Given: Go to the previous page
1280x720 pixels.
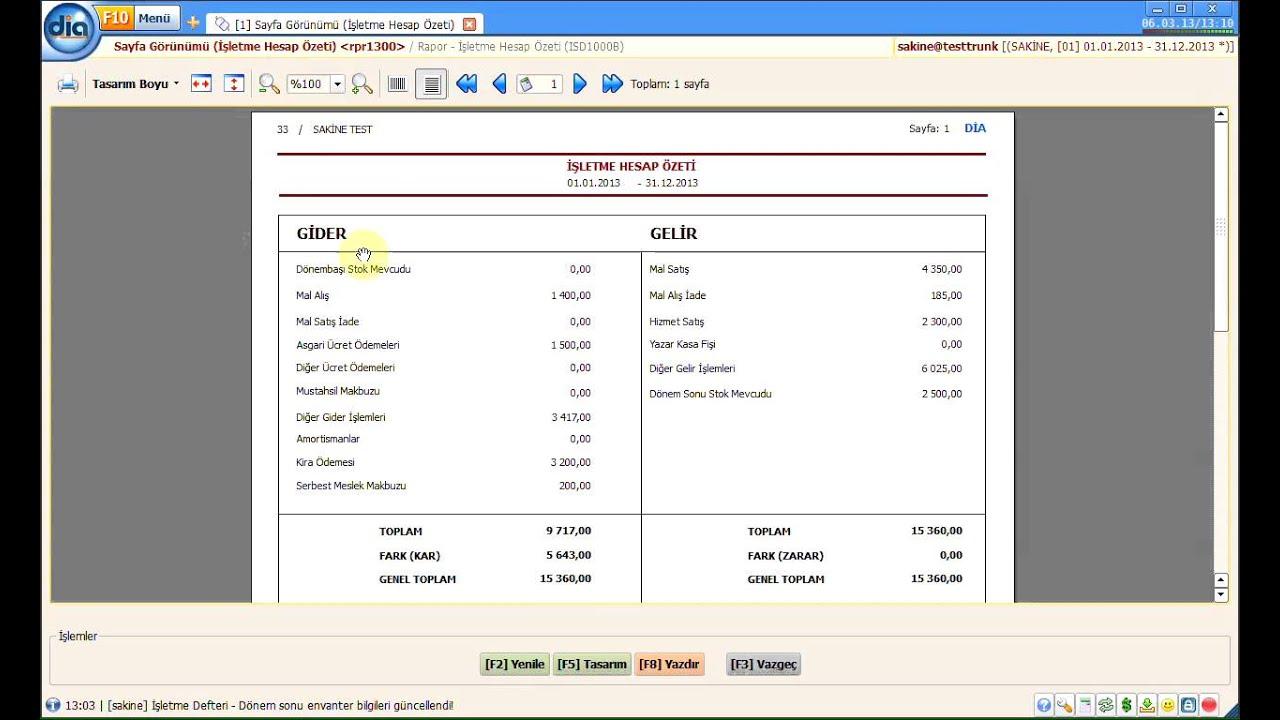Looking at the screenshot, I should click(499, 84).
